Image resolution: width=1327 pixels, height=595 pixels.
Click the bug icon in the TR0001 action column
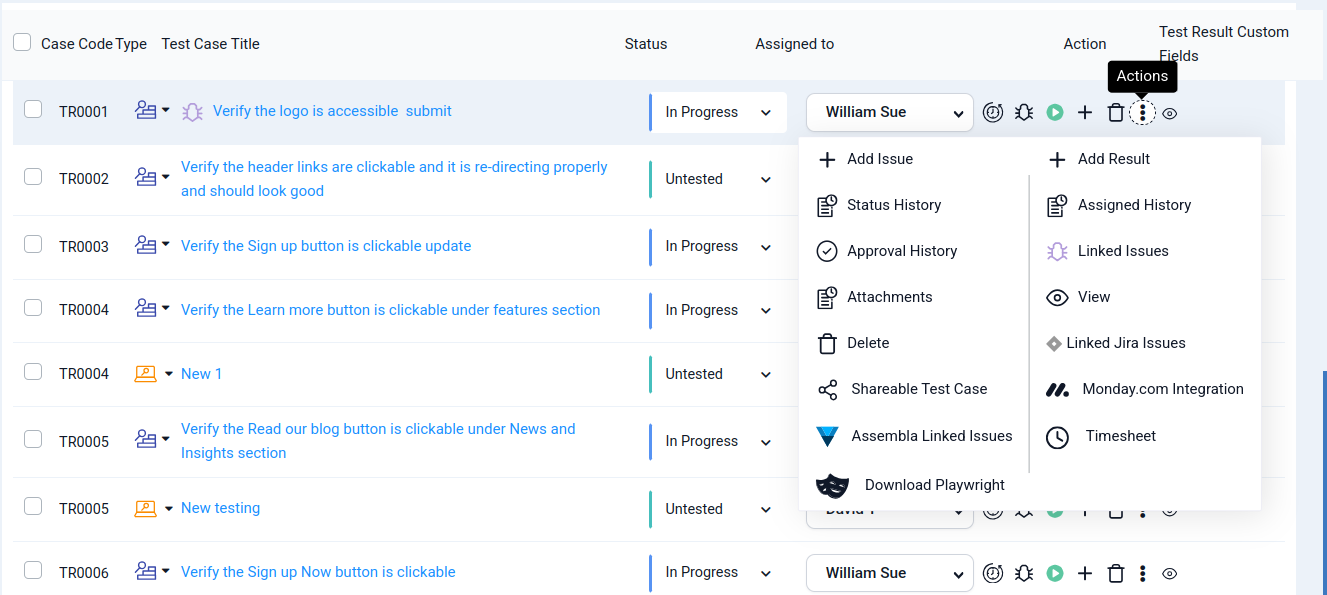pos(1024,113)
